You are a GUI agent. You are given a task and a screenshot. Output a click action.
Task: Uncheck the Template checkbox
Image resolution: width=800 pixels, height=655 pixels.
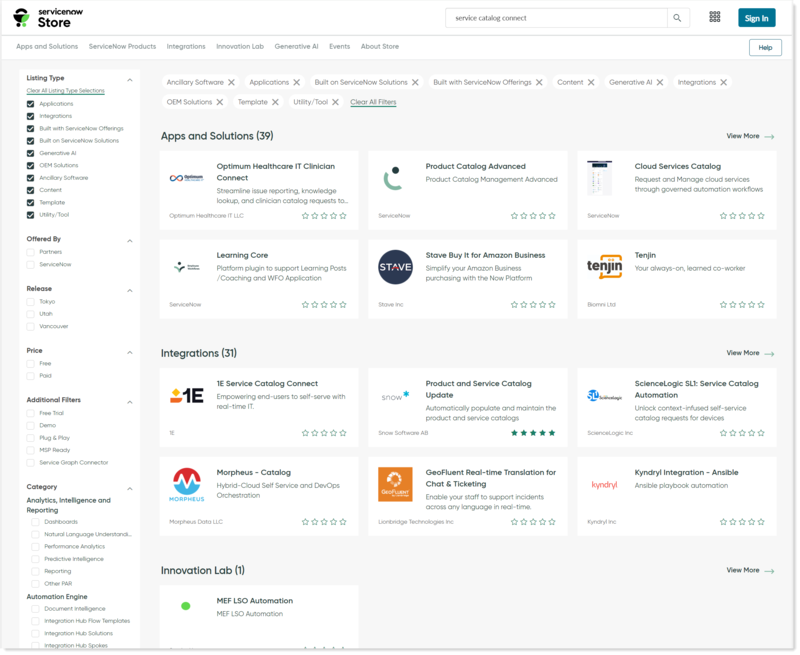[x=31, y=203]
